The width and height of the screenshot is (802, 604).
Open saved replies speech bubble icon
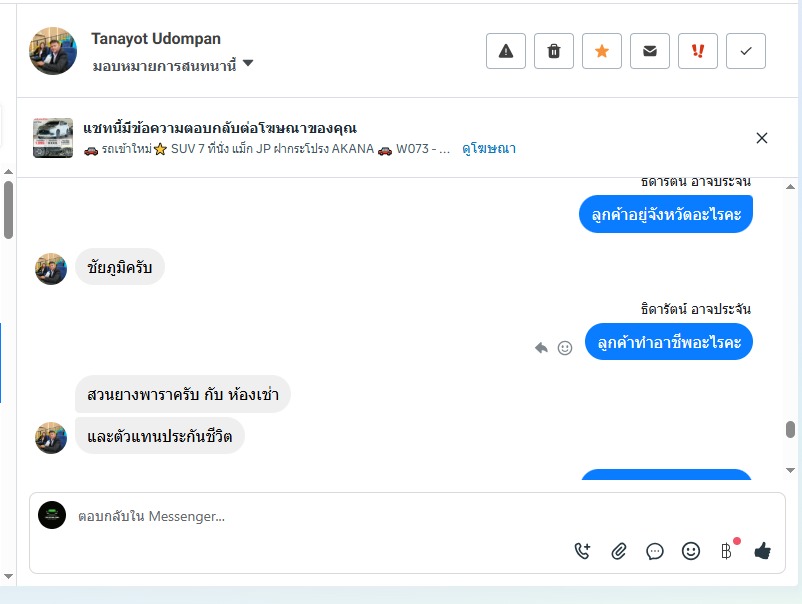[x=655, y=551]
